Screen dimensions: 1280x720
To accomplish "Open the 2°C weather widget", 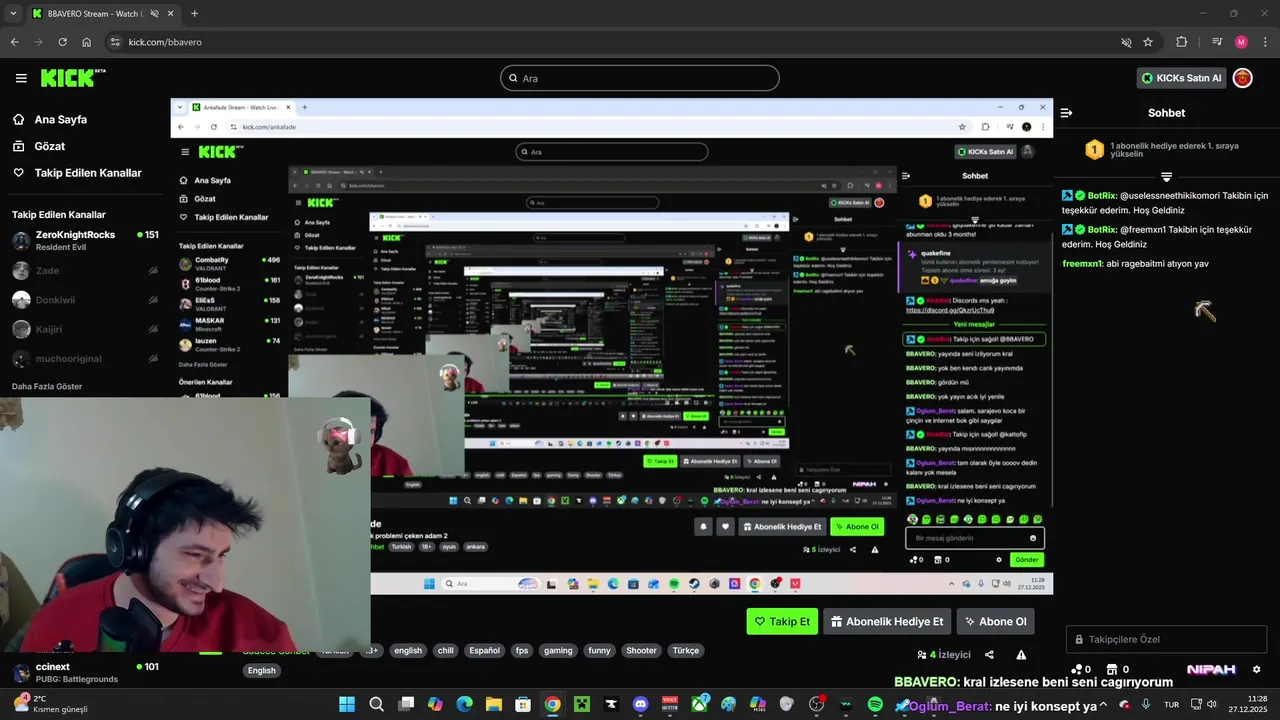I will (51, 704).
